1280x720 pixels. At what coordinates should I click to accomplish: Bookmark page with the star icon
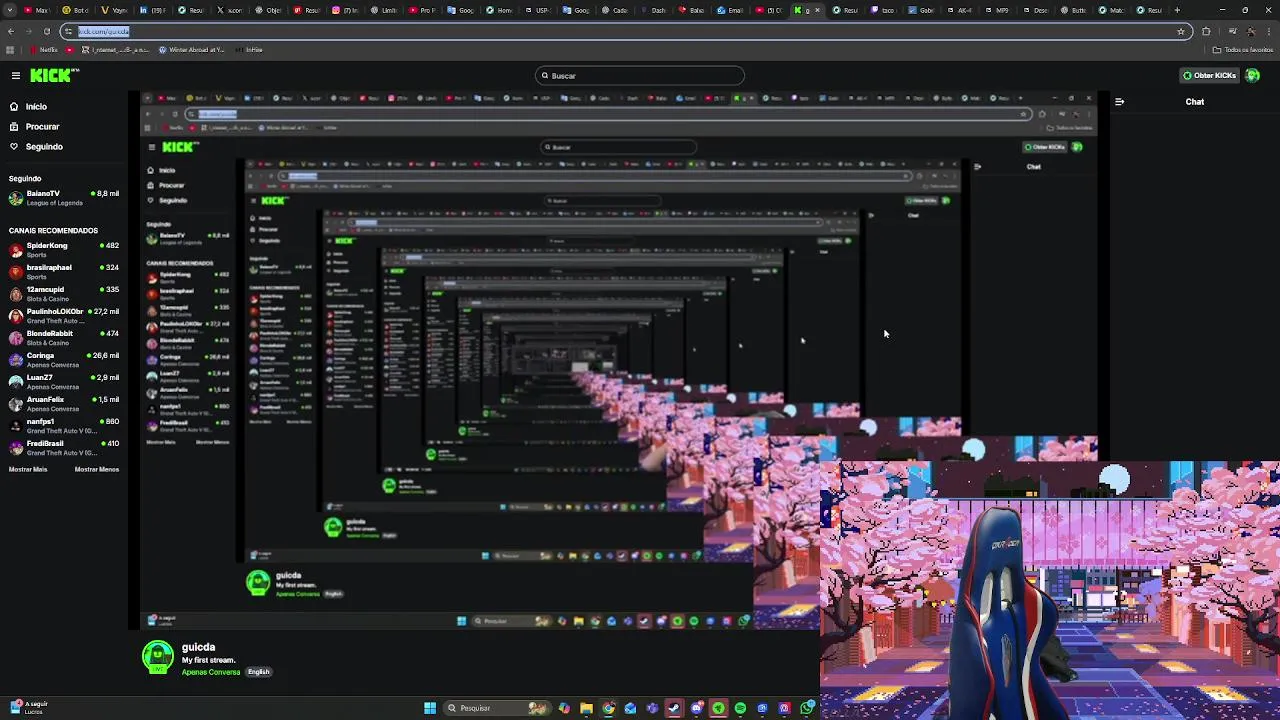coord(1181,31)
